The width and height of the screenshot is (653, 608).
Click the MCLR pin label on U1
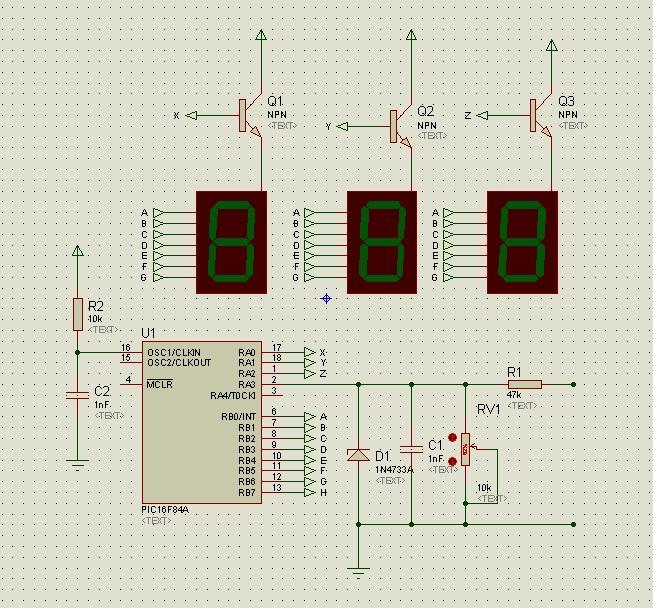pyautogui.click(x=160, y=384)
